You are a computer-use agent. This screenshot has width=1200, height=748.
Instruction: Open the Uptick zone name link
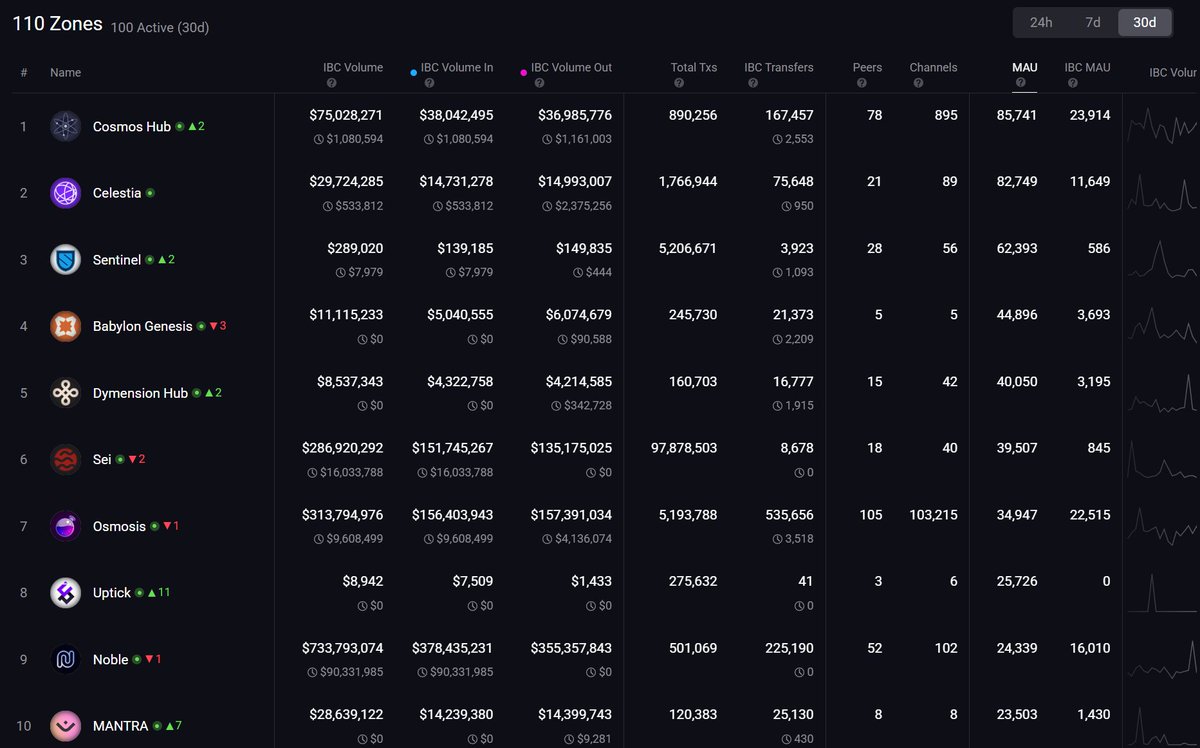(112, 593)
